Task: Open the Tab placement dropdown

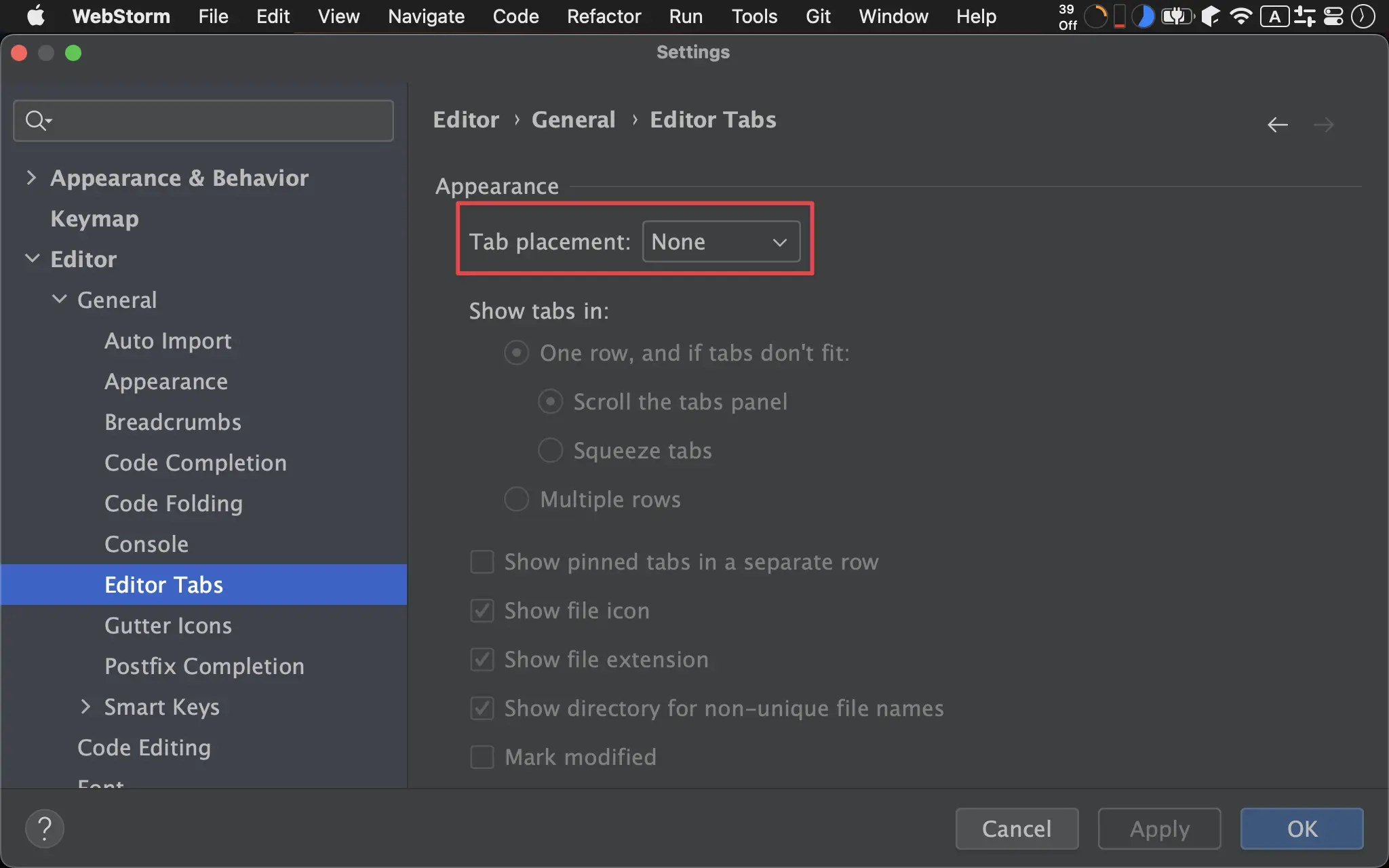Action: (x=720, y=242)
